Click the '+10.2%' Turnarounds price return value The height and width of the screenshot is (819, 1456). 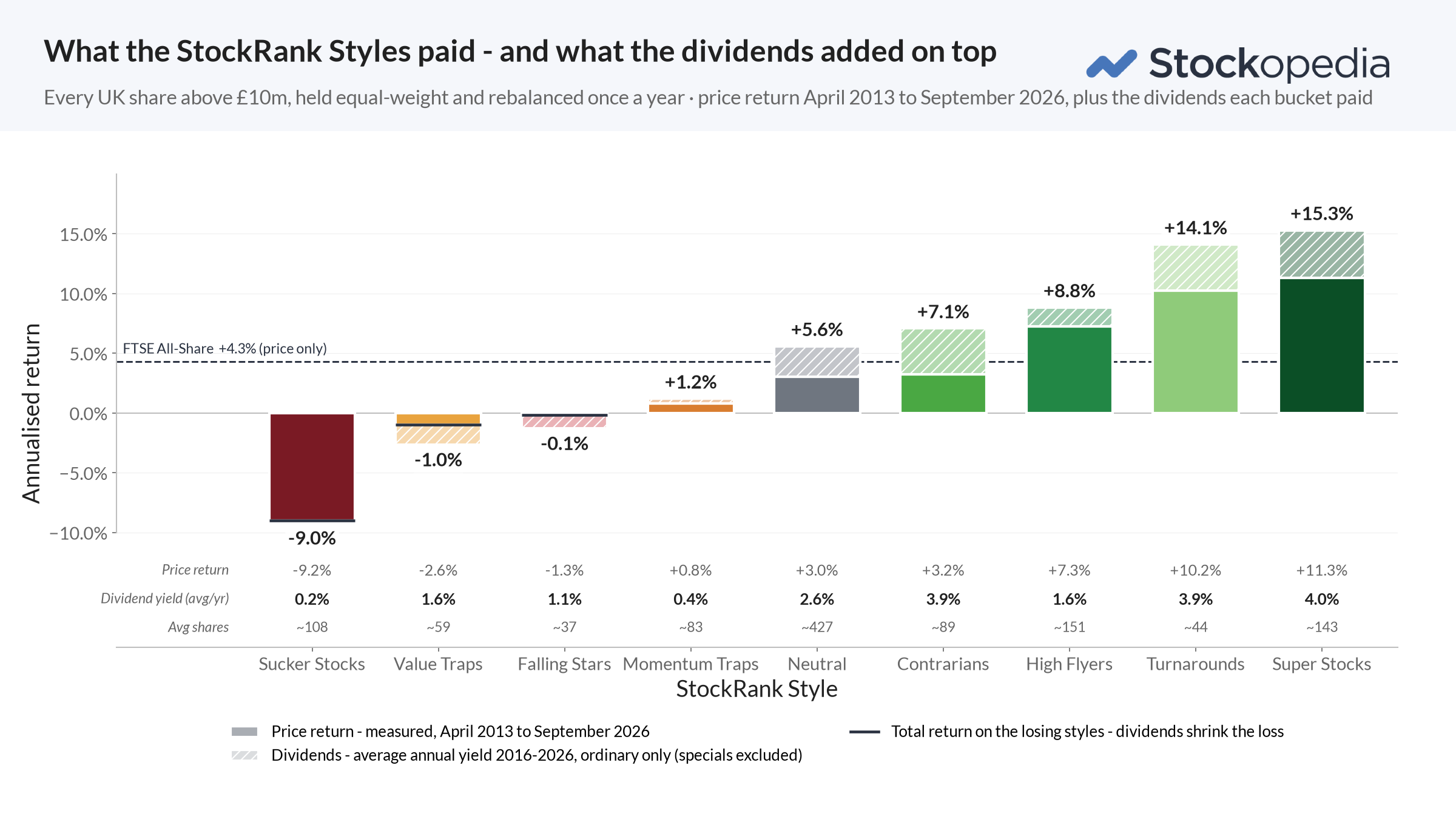(1196, 570)
